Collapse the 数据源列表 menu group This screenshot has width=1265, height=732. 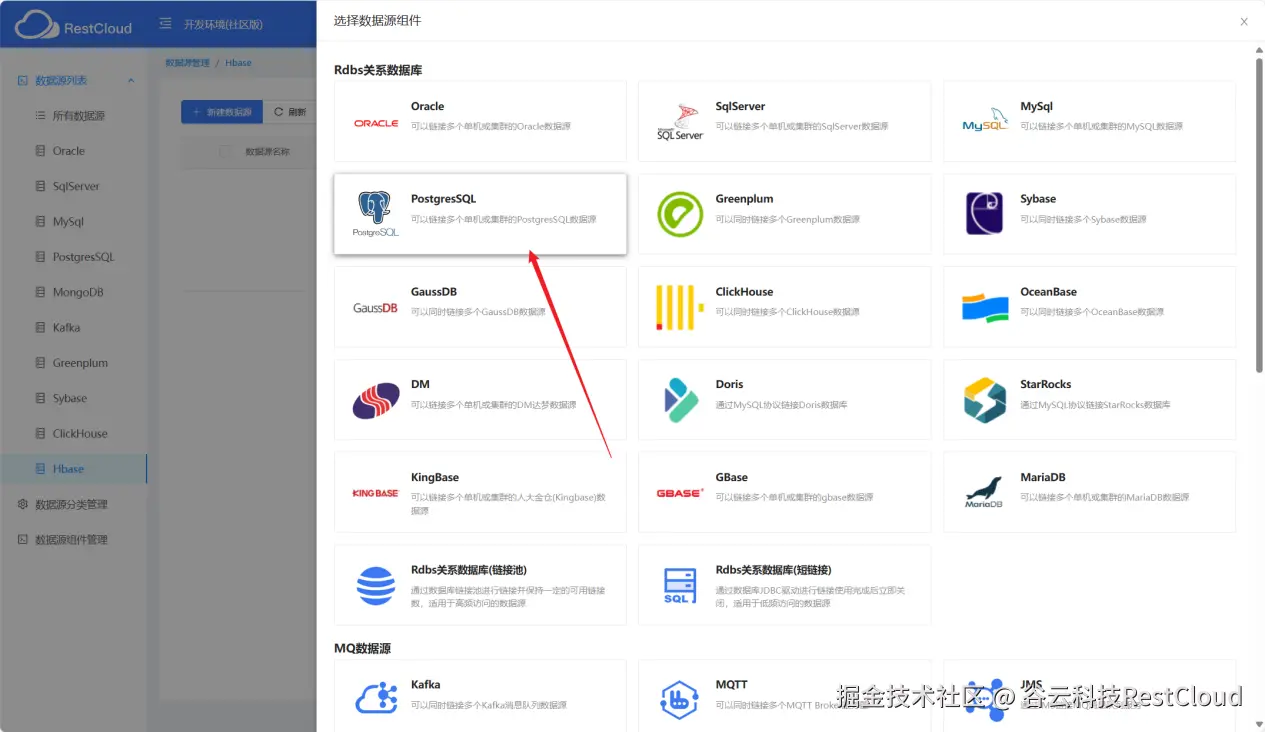tap(131, 81)
